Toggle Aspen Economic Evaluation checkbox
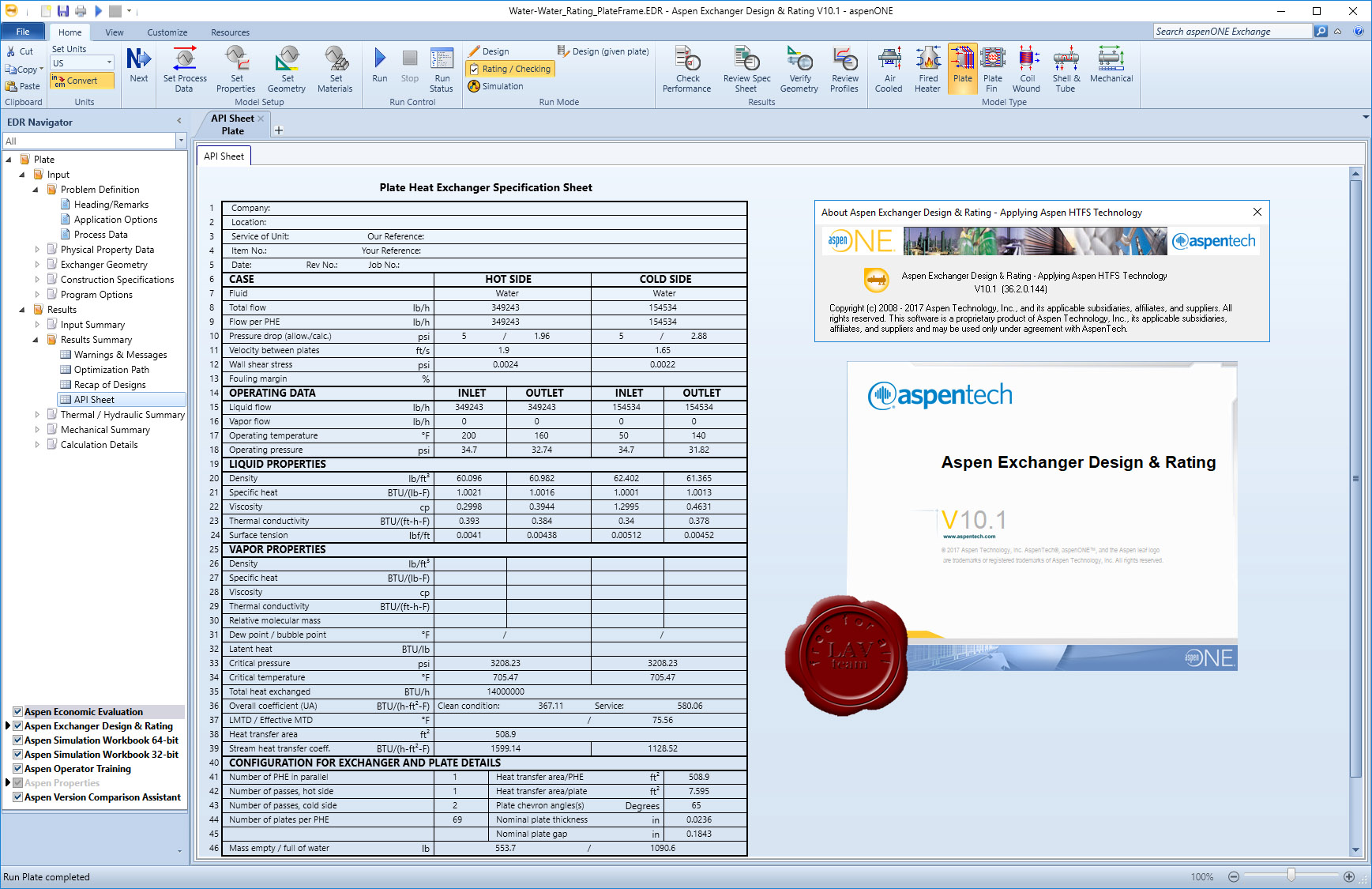This screenshot has width=1372, height=889. pyautogui.click(x=17, y=712)
